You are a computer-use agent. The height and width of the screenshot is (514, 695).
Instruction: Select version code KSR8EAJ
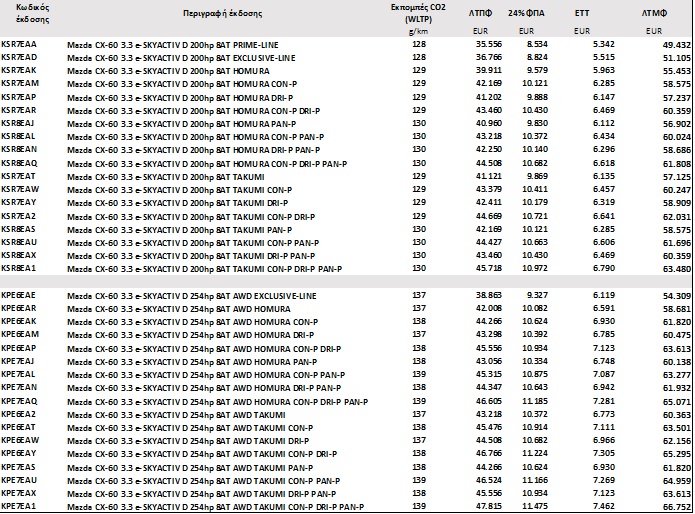click(x=18, y=123)
